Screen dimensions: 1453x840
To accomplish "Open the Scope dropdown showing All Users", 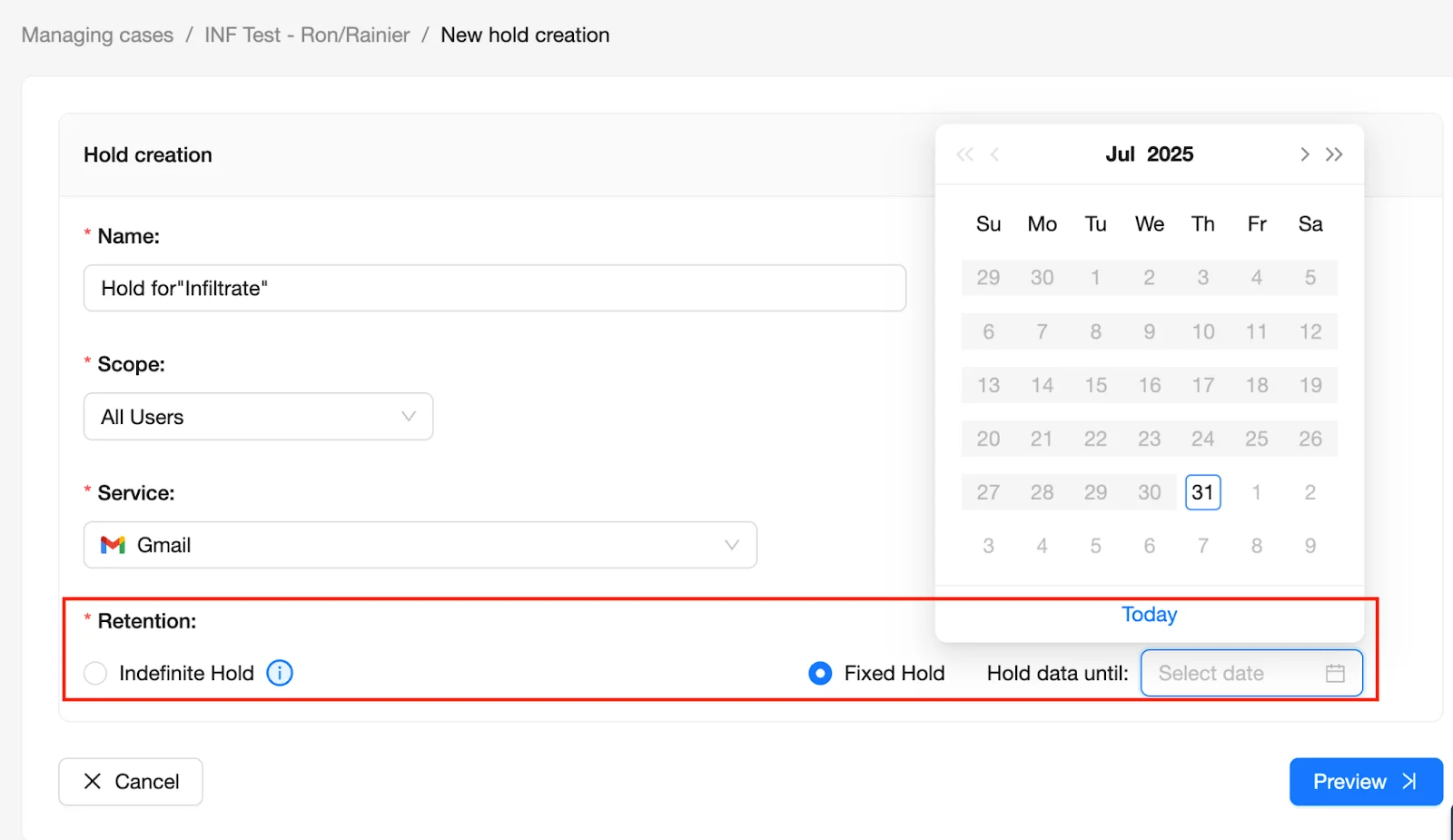I will pyautogui.click(x=258, y=416).
